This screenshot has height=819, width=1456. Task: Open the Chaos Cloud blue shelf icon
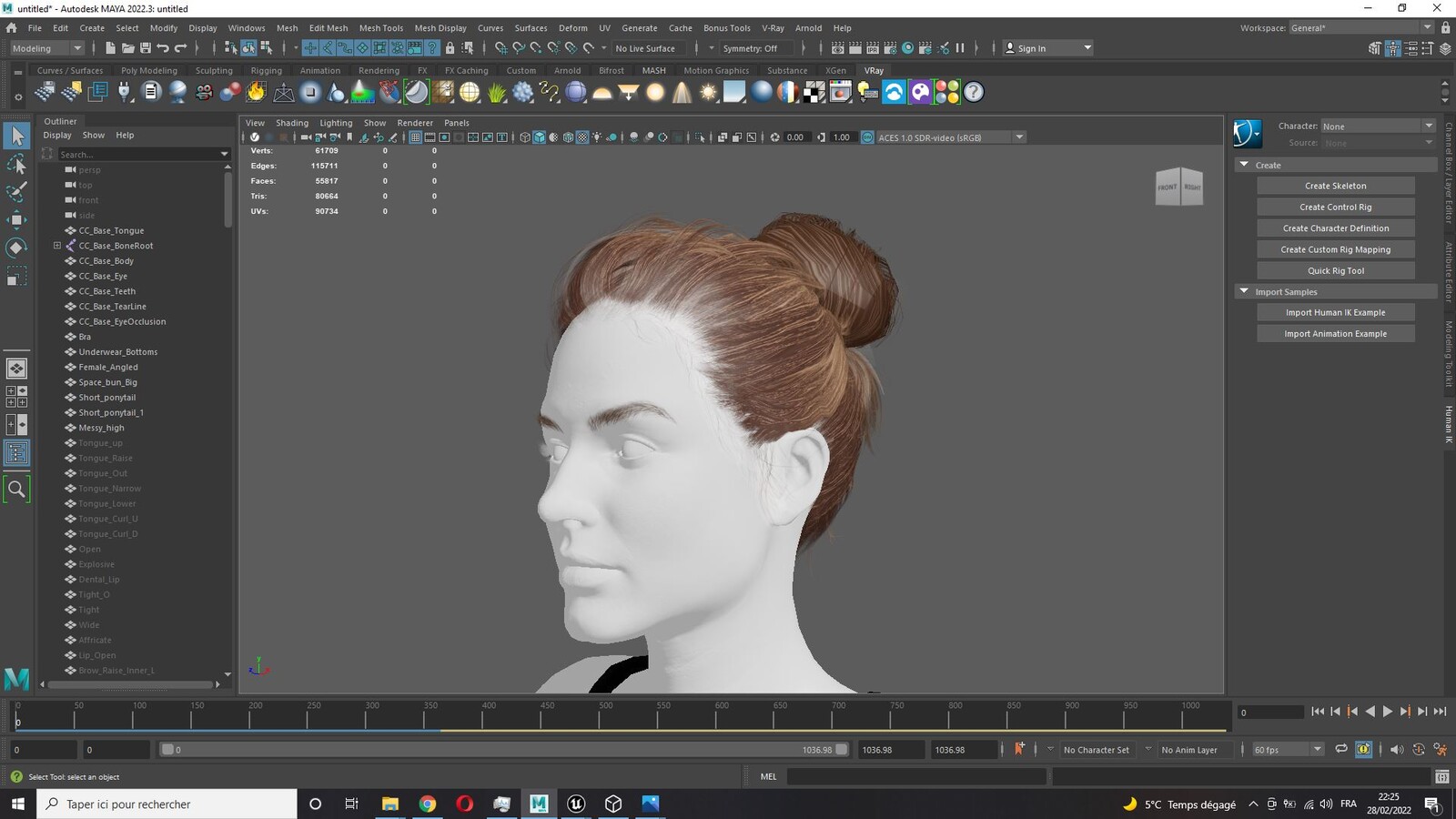[894, 92]
